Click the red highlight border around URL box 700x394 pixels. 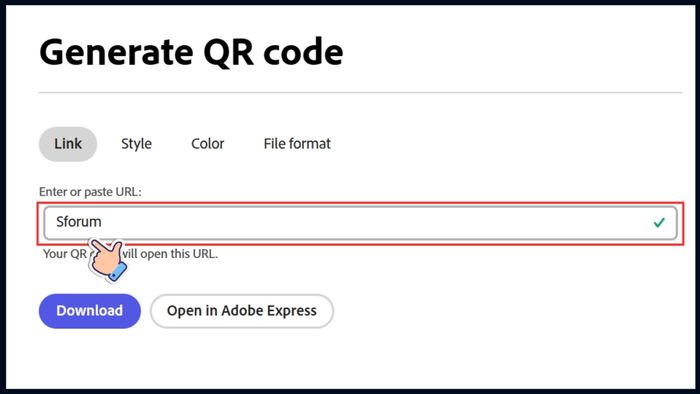[x=360, y=203]
